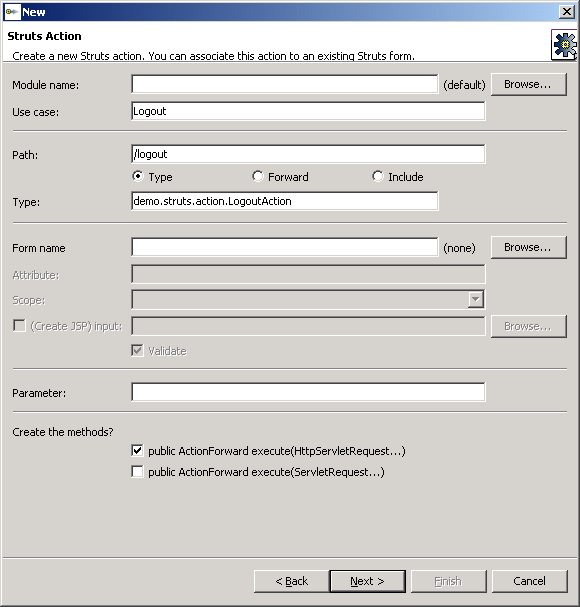The image size is (580, 607).
Task: Uncheck execute(HttpServletRequest...) method checkbox
Action: (137, 451)
